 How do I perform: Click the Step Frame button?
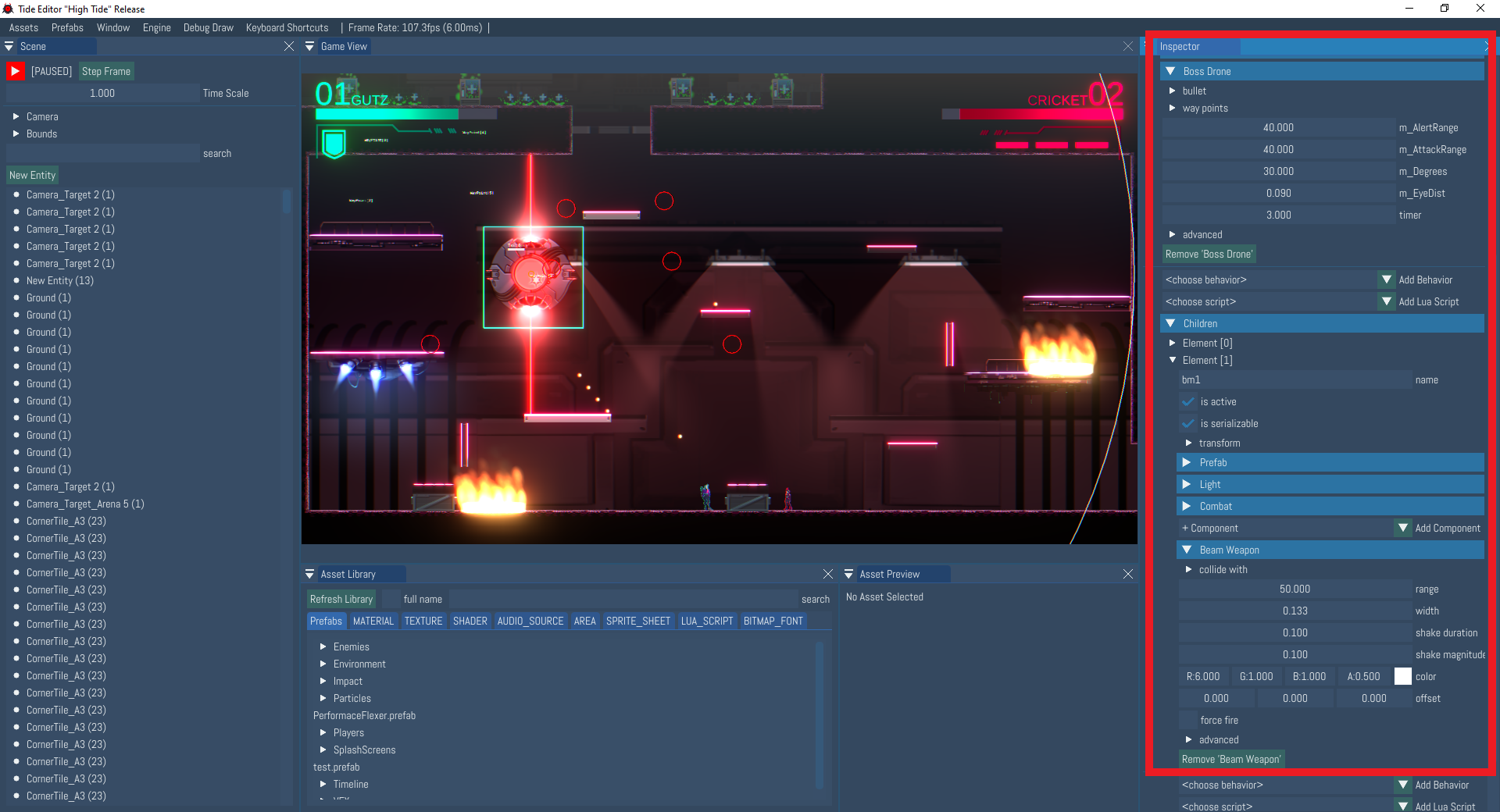(106, 72)
